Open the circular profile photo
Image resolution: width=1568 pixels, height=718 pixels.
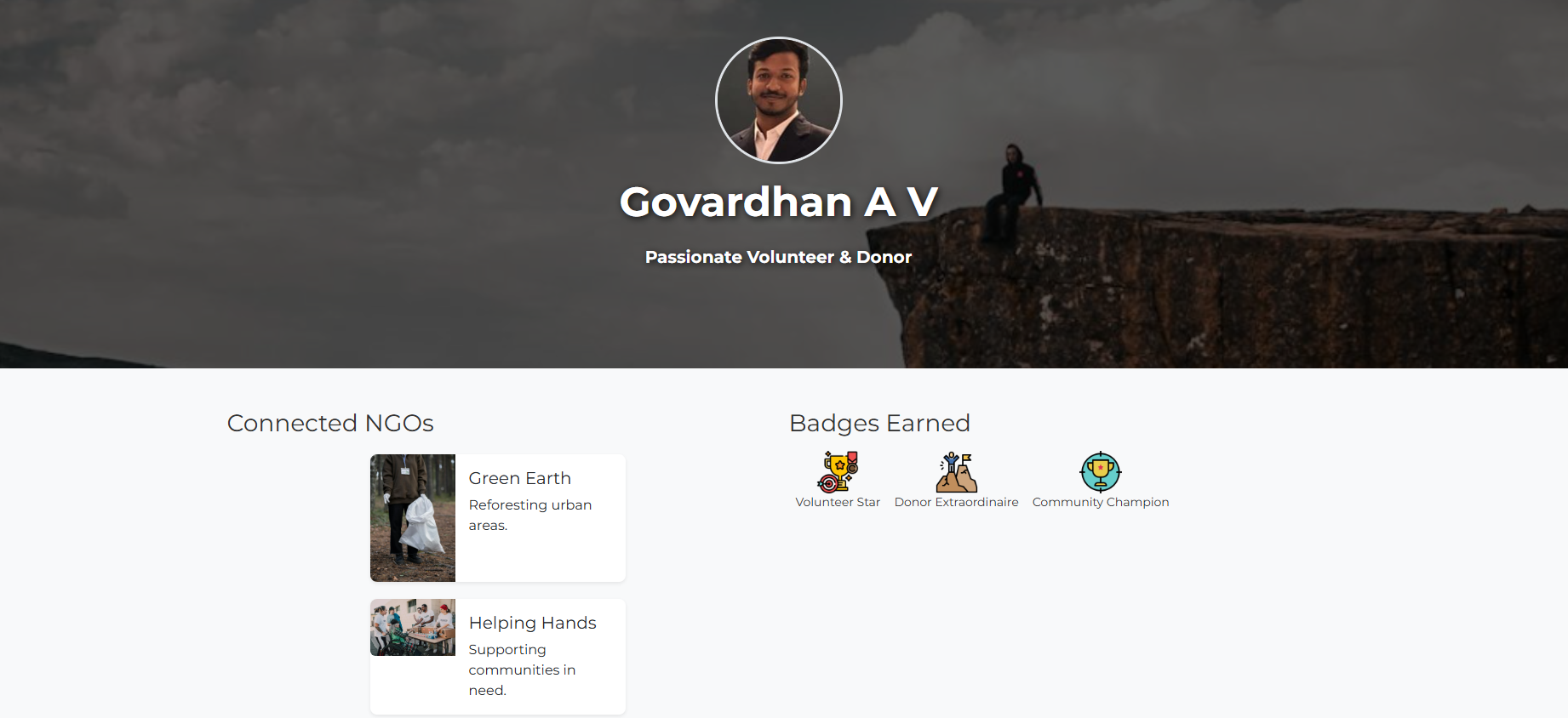779,100
